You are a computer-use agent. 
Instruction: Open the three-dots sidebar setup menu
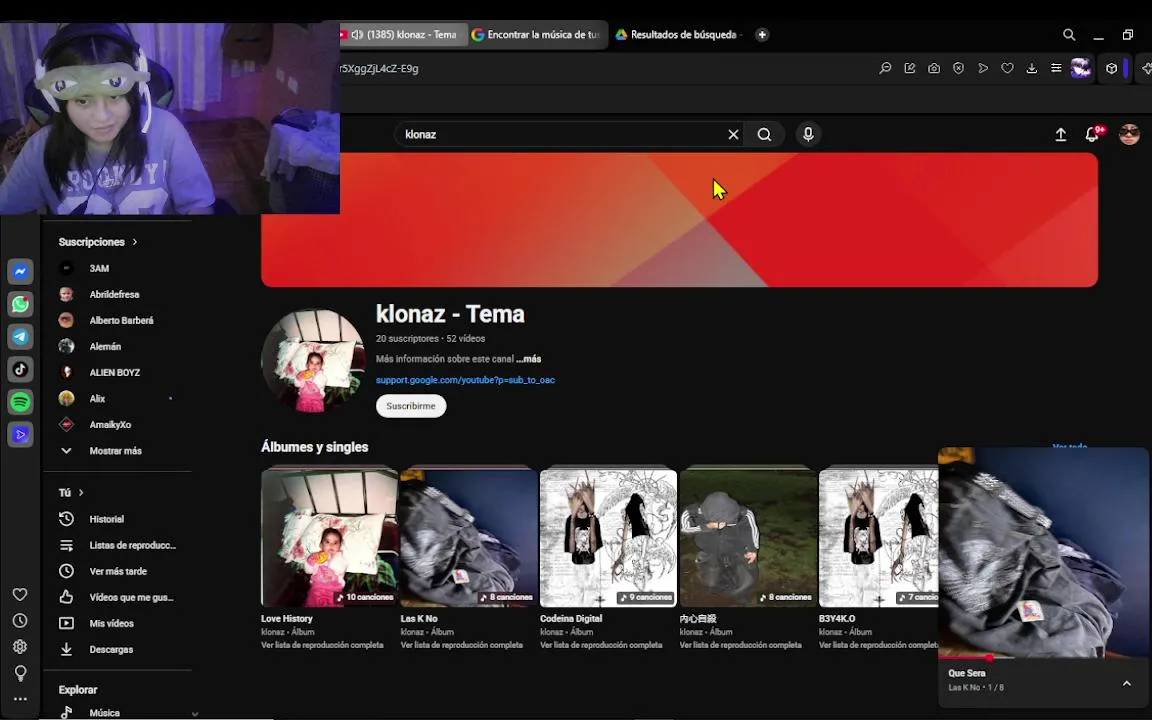[20, 699]
